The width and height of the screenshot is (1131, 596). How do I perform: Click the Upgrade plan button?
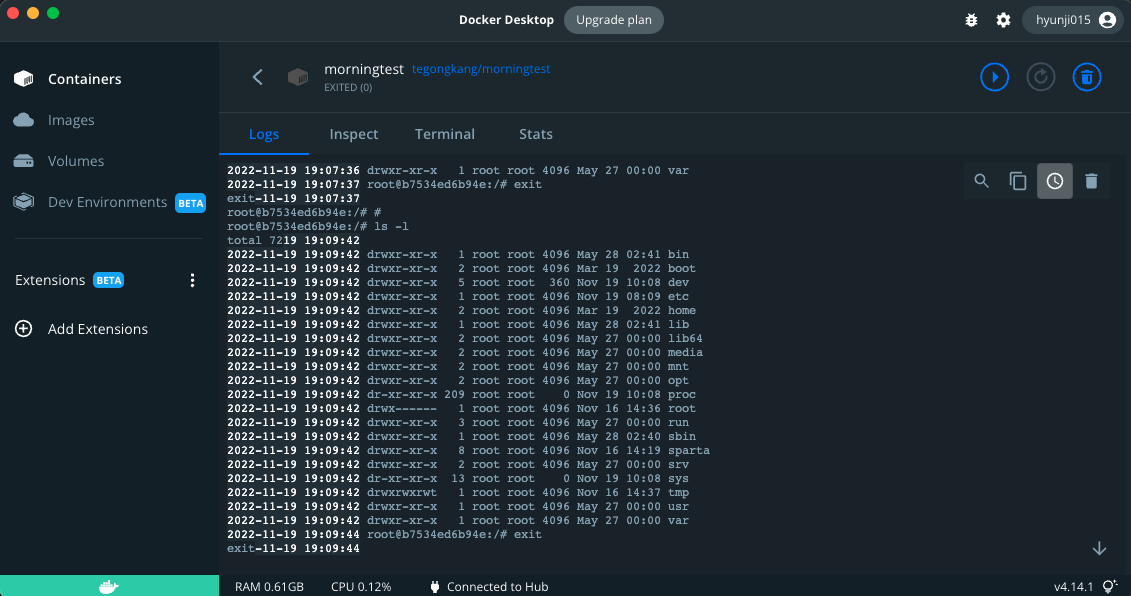click(613, 20)
